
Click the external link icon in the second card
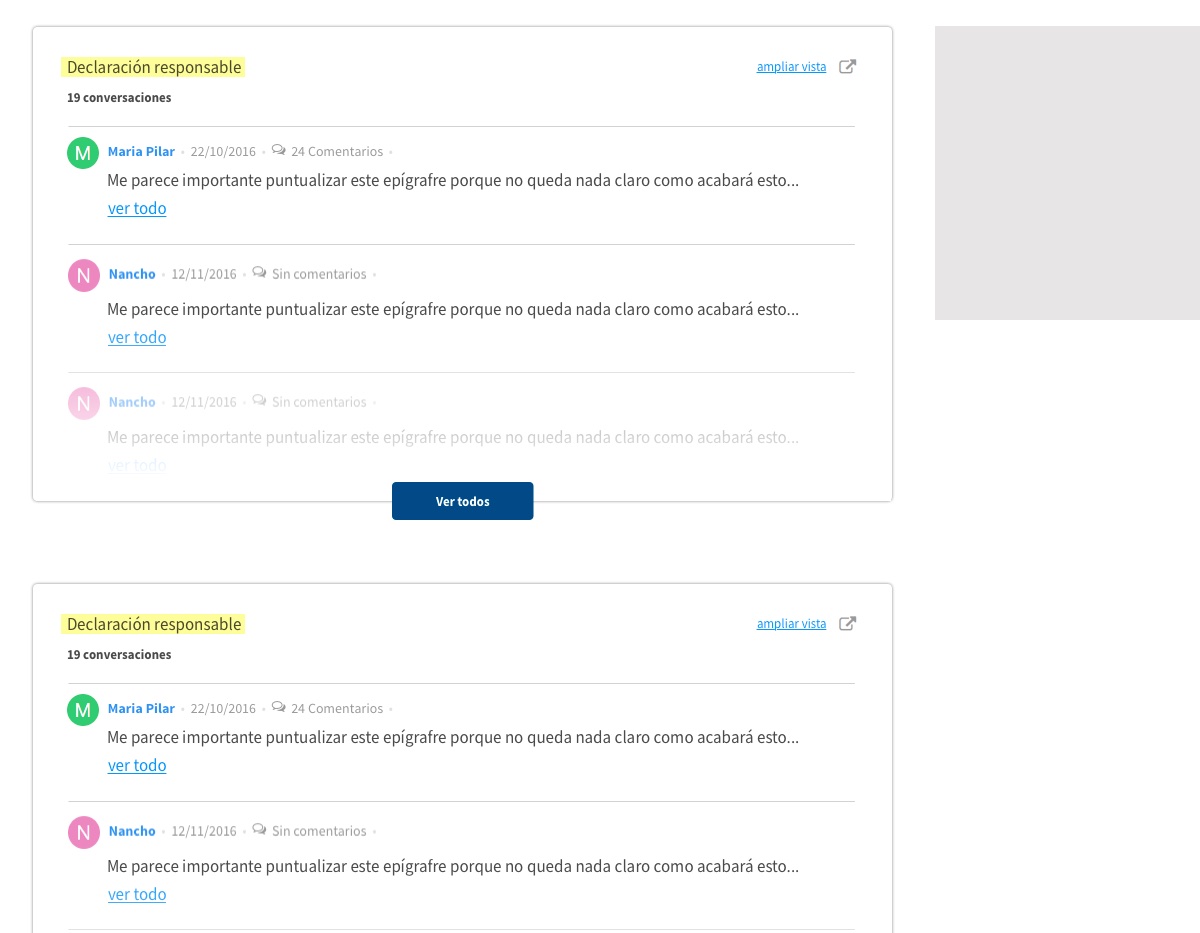pos(847,624)
